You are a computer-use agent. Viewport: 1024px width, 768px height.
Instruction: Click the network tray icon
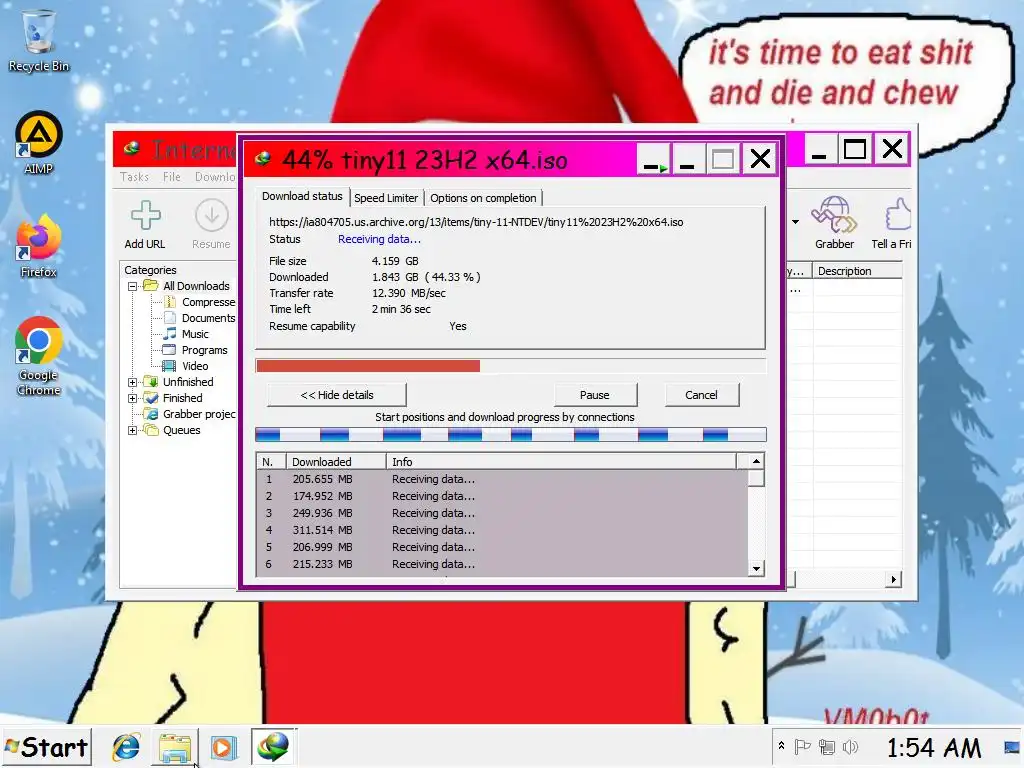[827, 746]
